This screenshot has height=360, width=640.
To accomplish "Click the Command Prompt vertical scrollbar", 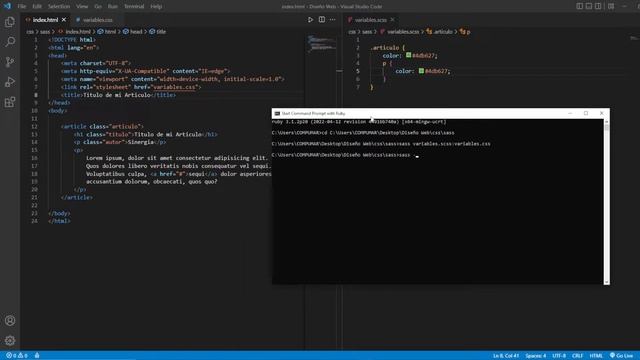I will [x=607, y=202].
